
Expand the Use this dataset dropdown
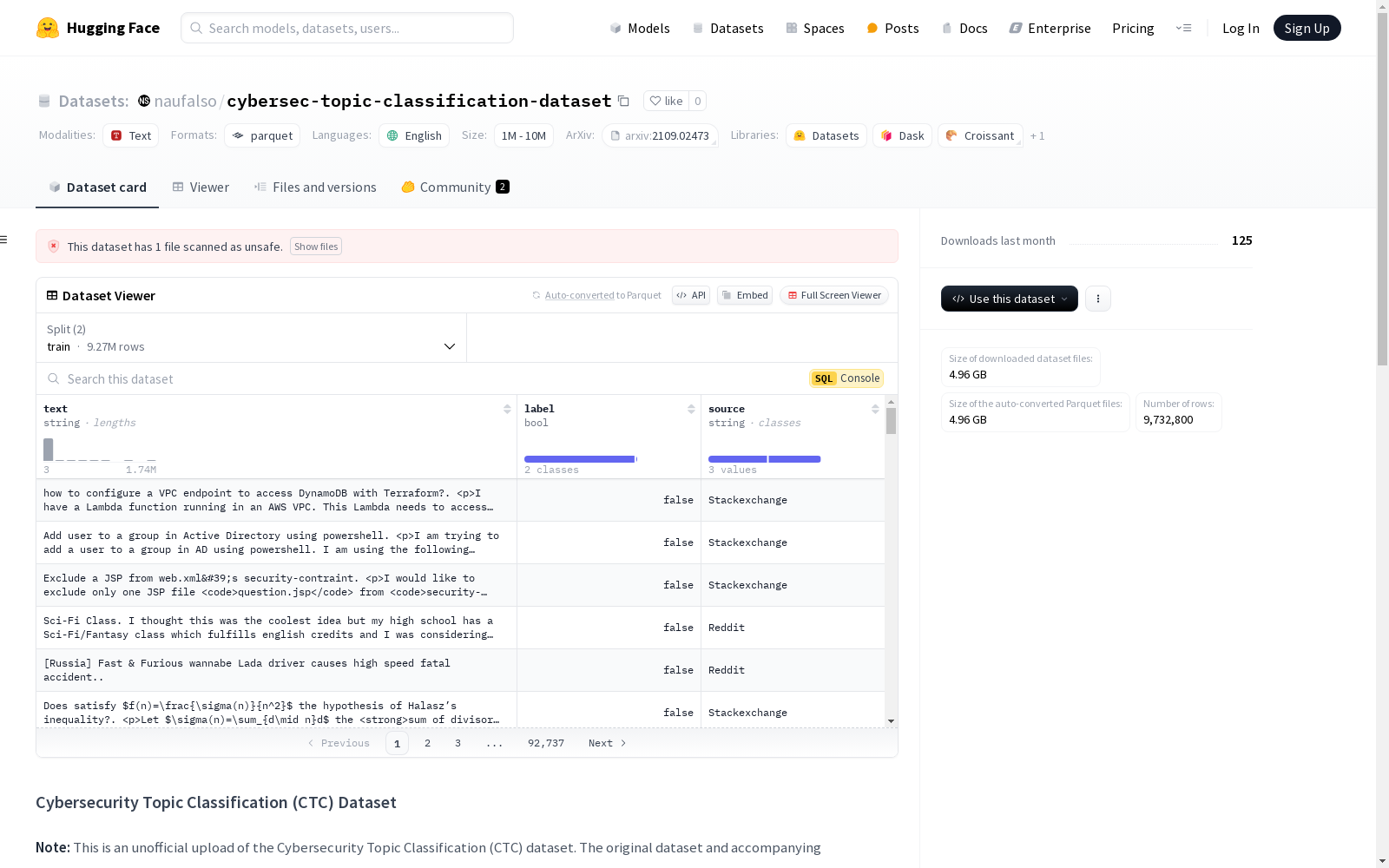pyautogui.click(x=1010, y=299)
